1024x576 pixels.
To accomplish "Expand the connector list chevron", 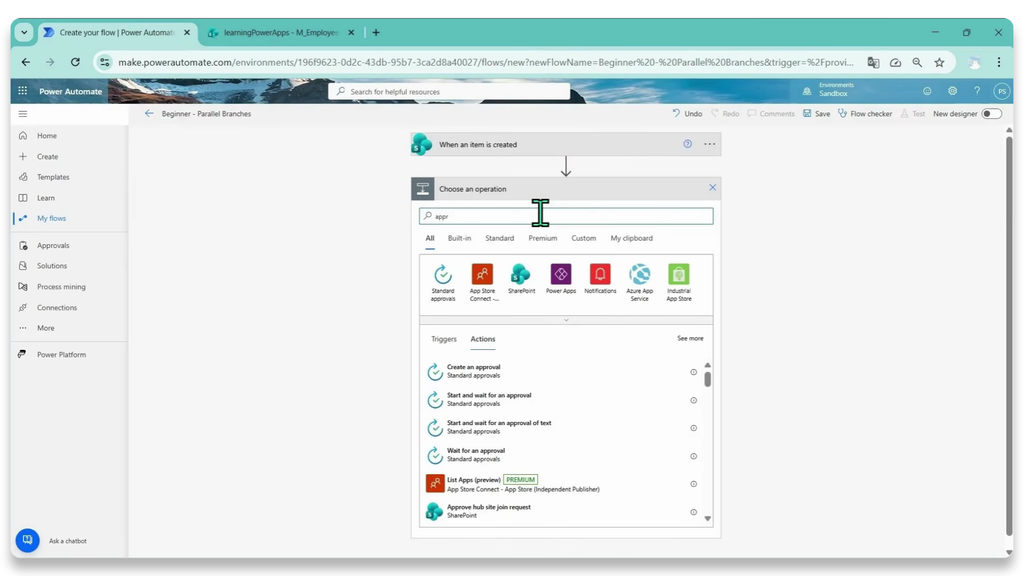I will point(566,320).
